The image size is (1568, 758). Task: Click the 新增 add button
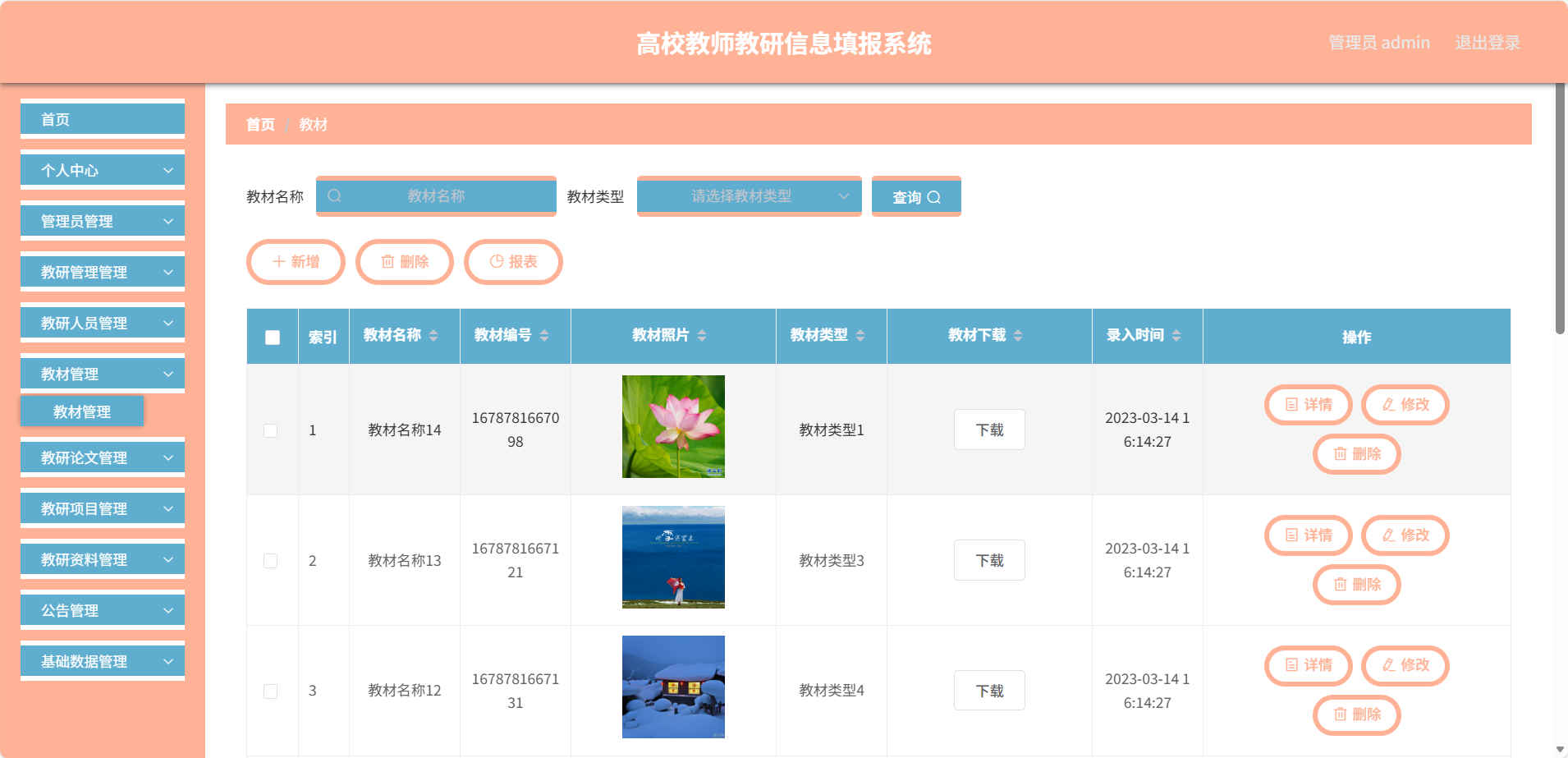click(x=296, y=262)
